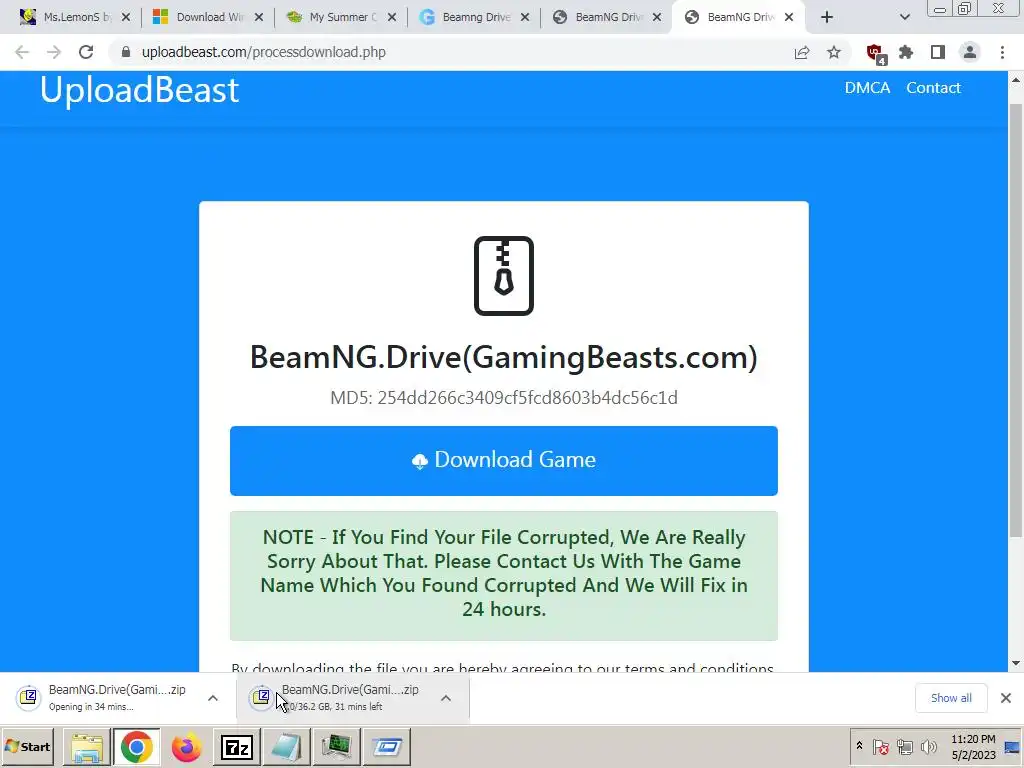1024x768 pixels.
Task: Click the UploadBeast site logo
Action: [139, 89]
